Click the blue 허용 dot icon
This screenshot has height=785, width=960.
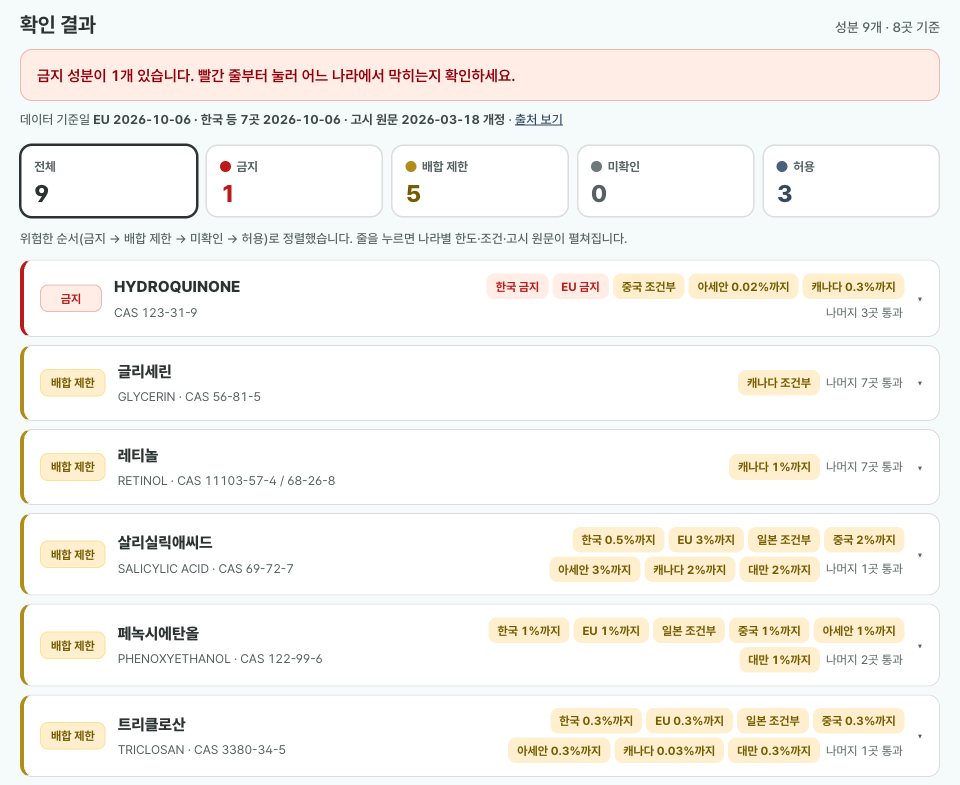782,167
